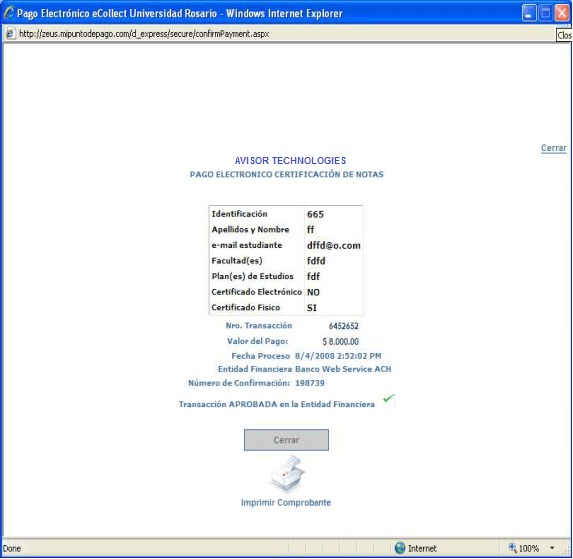Click the Nro. Transacción label

259,326
